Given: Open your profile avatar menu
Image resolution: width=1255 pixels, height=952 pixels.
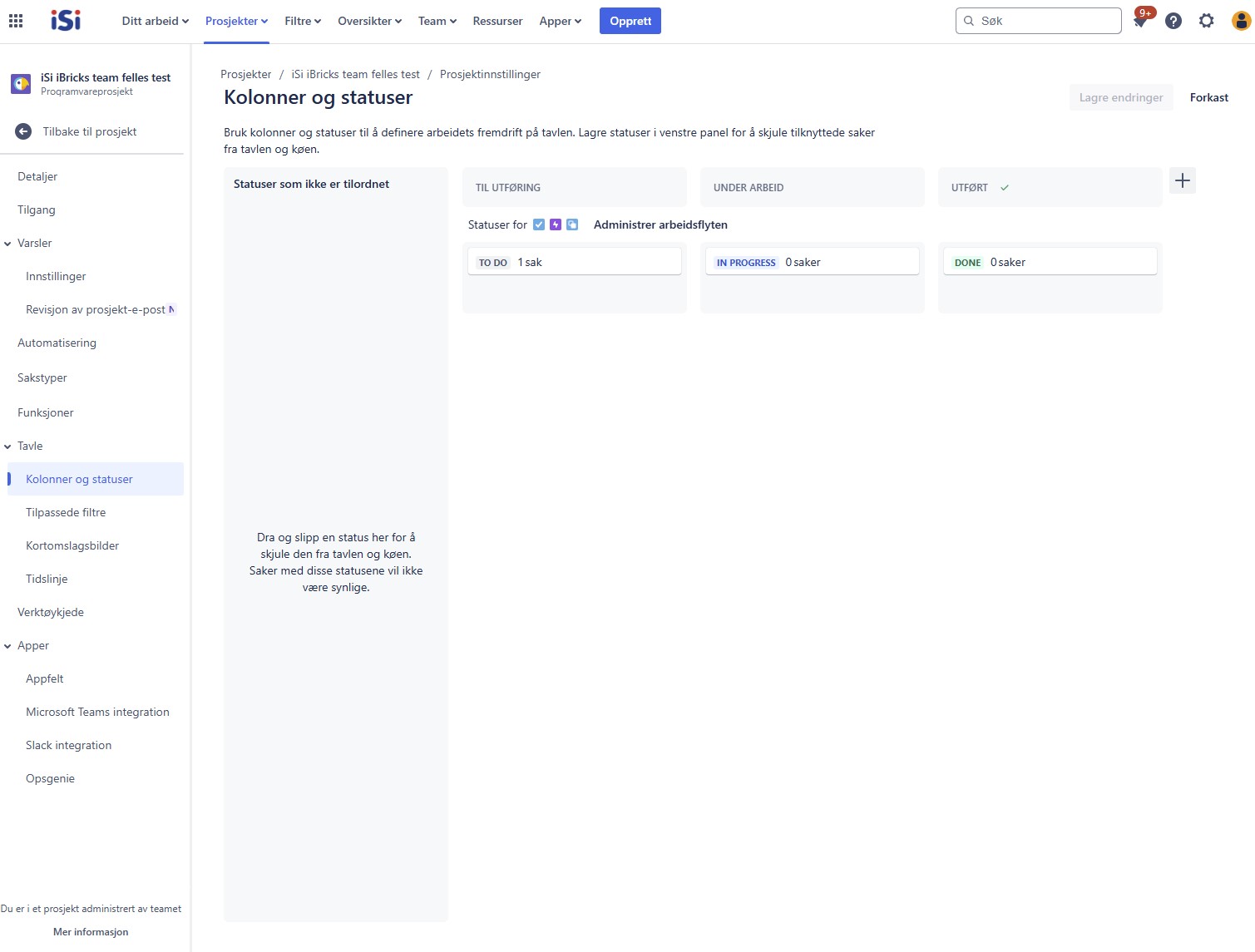Looking at the screenshot, I should pos(1240,21).
